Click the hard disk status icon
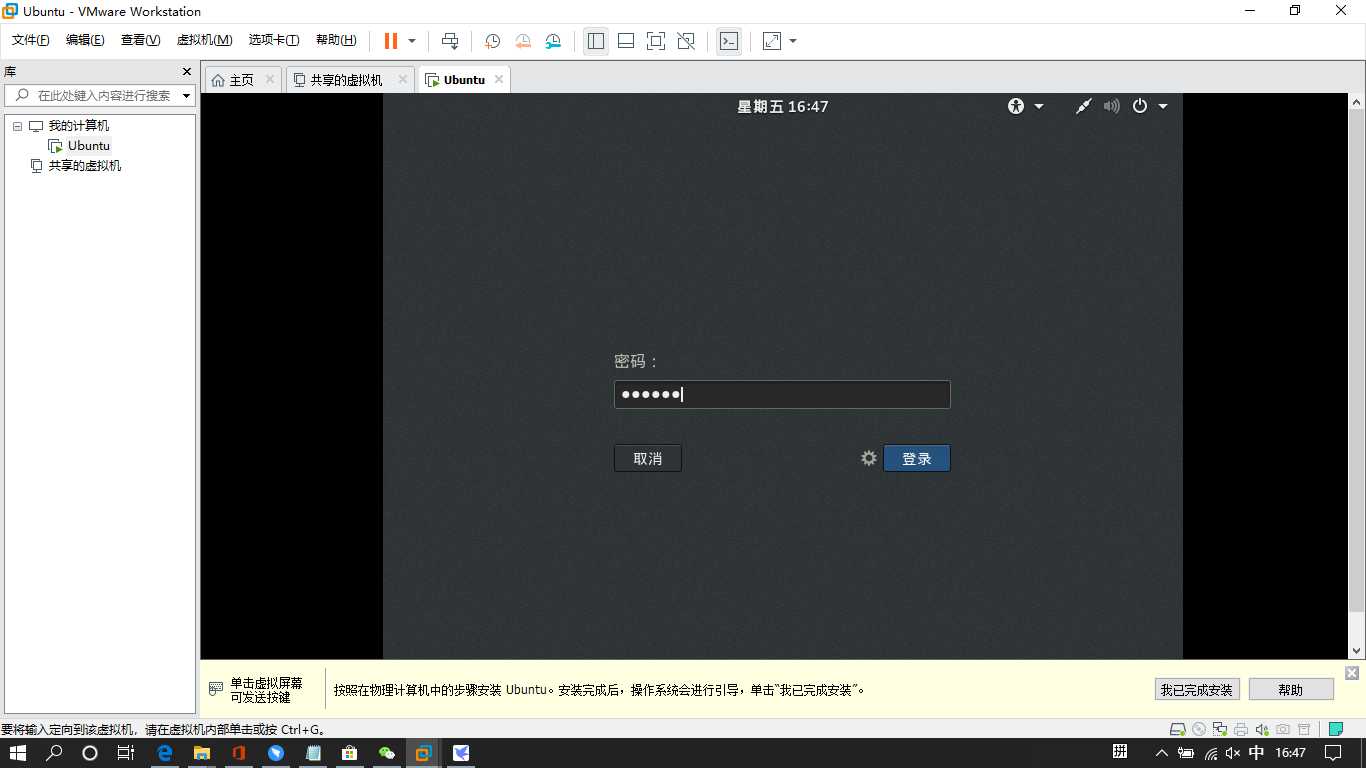 tap(1178, 729)
